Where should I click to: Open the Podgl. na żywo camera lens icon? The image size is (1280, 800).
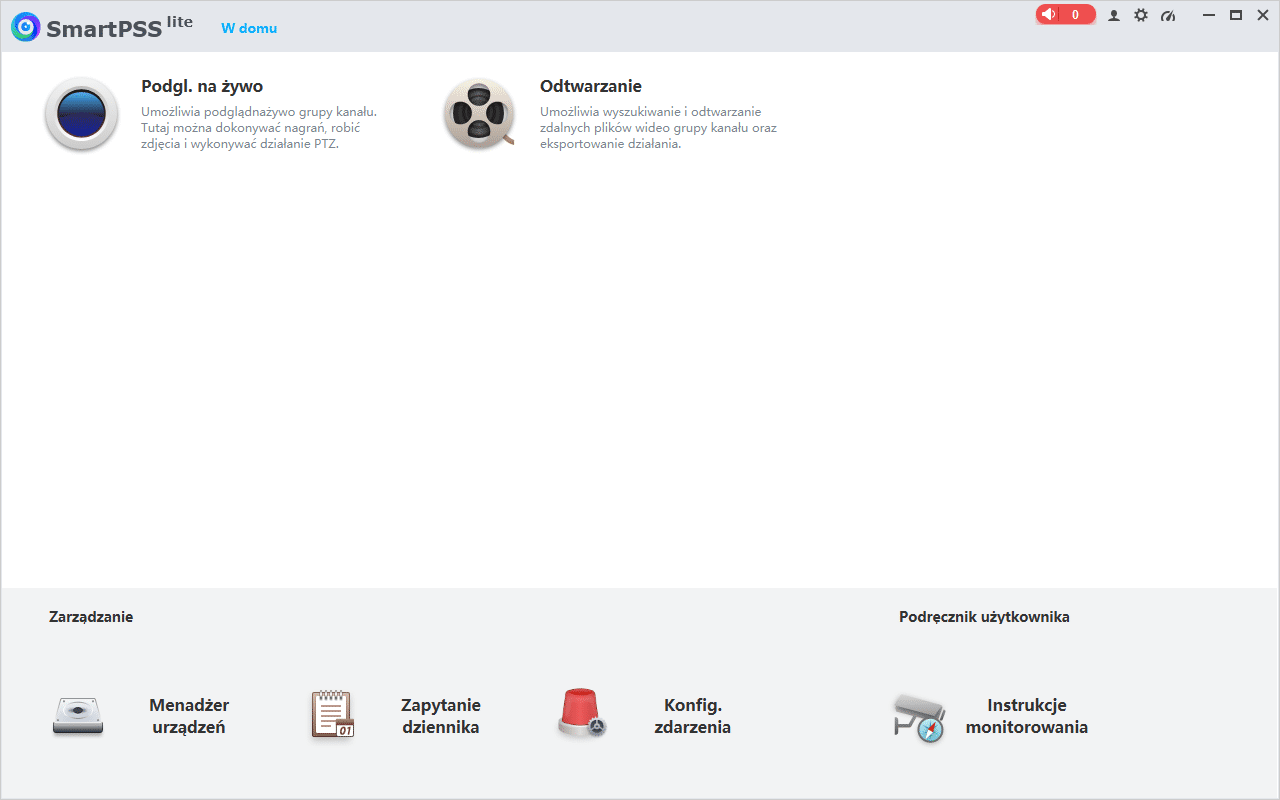pos(81,114)
